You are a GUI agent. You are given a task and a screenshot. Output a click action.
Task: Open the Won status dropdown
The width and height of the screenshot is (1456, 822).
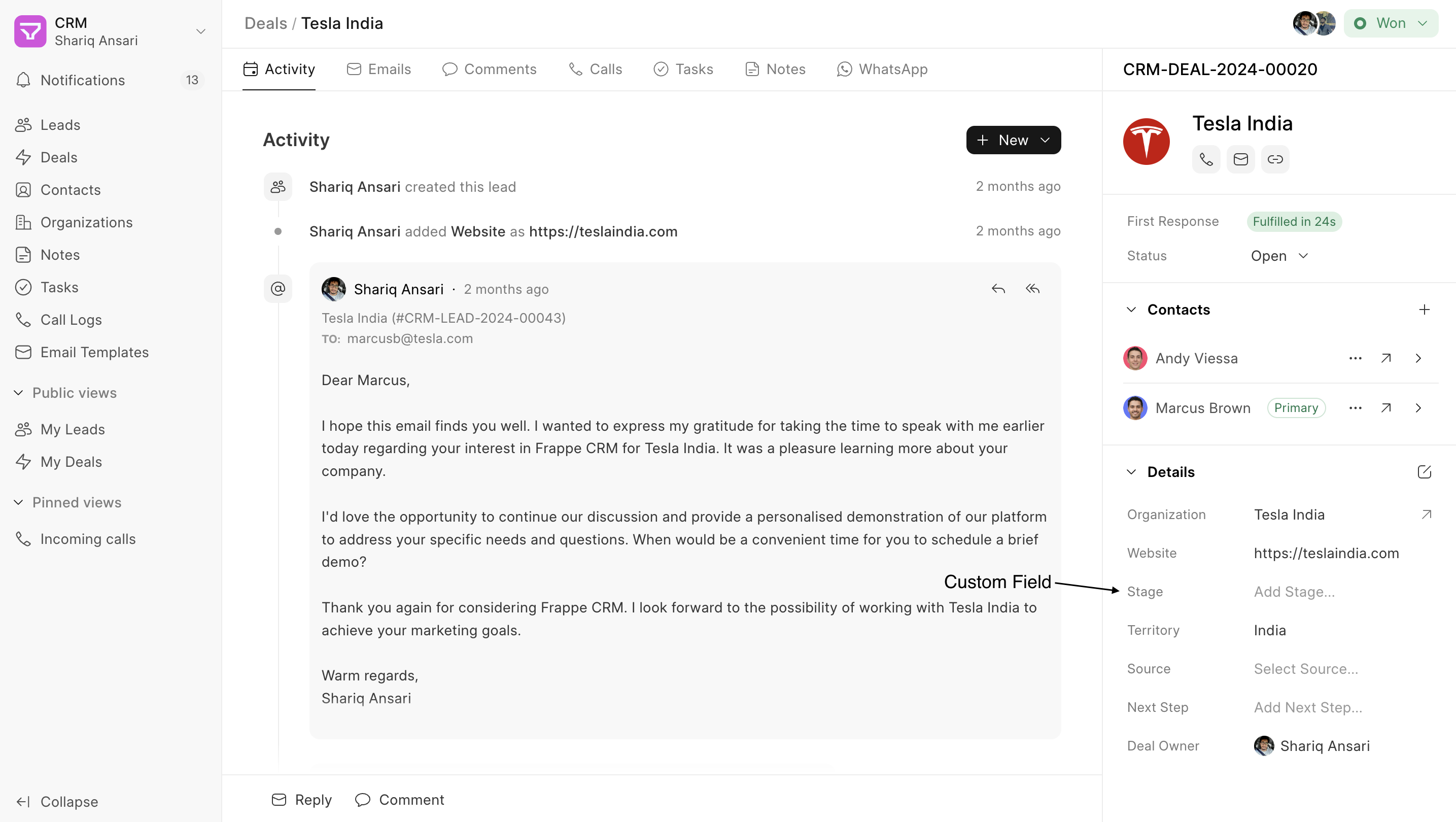tap(1391, 23)
